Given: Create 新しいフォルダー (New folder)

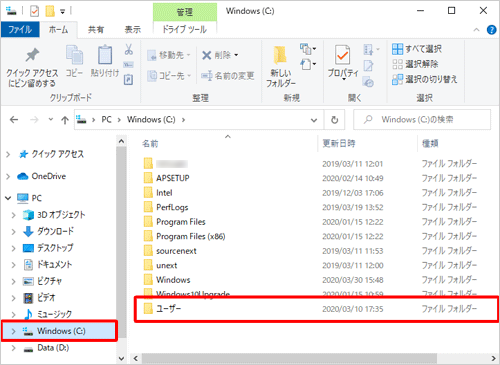Looking at the screenshot, I should tap(281, 67).
